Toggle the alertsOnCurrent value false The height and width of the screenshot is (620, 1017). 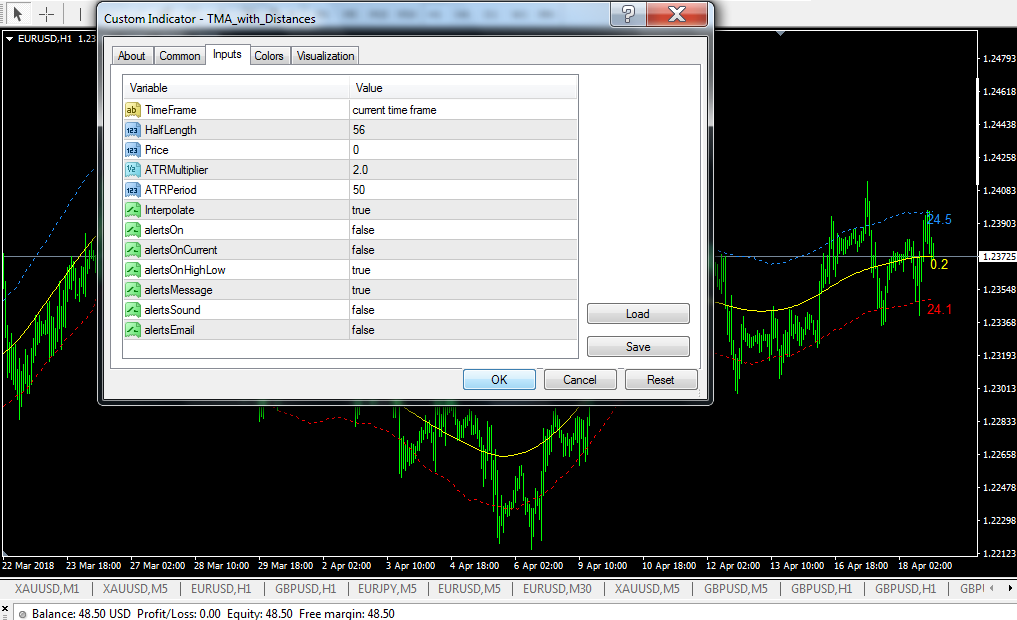463,250
